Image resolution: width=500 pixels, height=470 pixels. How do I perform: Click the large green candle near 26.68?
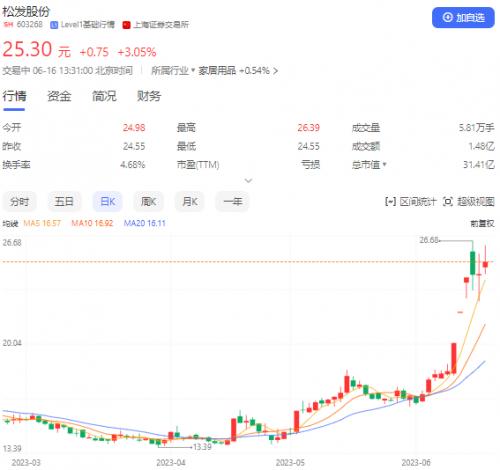pos(472,263)
